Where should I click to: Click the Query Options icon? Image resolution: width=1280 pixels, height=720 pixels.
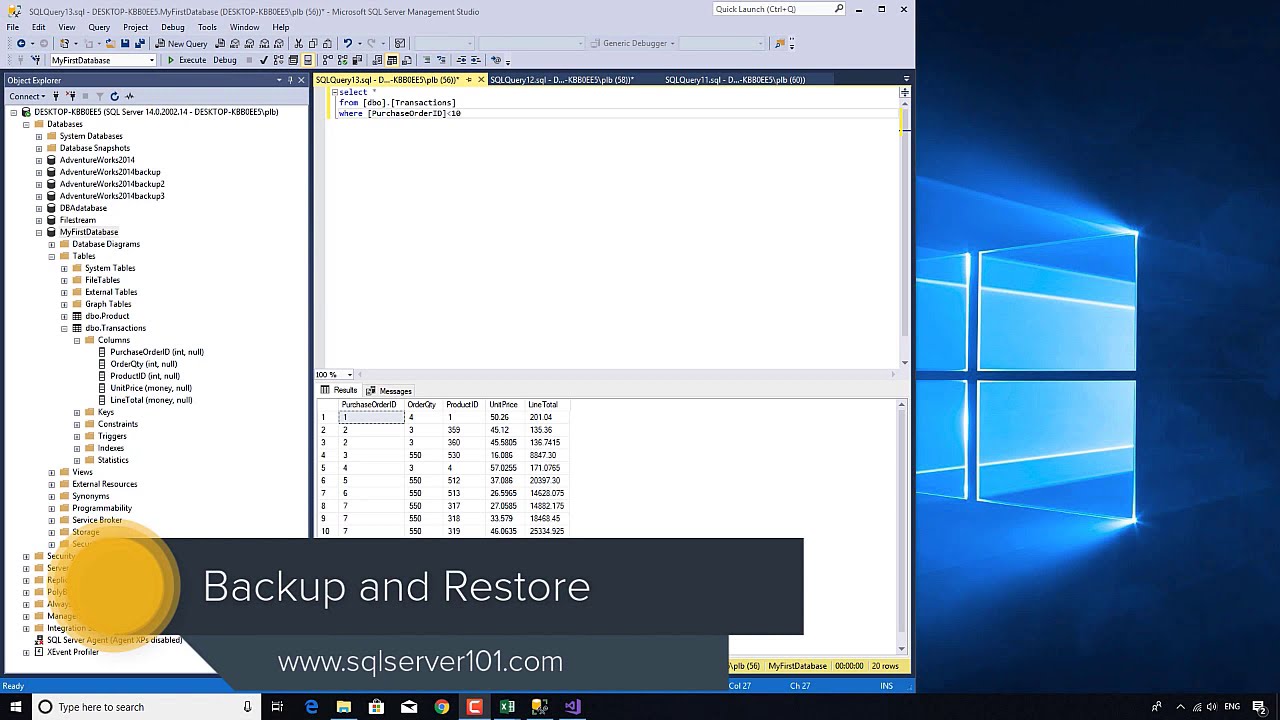292,60
